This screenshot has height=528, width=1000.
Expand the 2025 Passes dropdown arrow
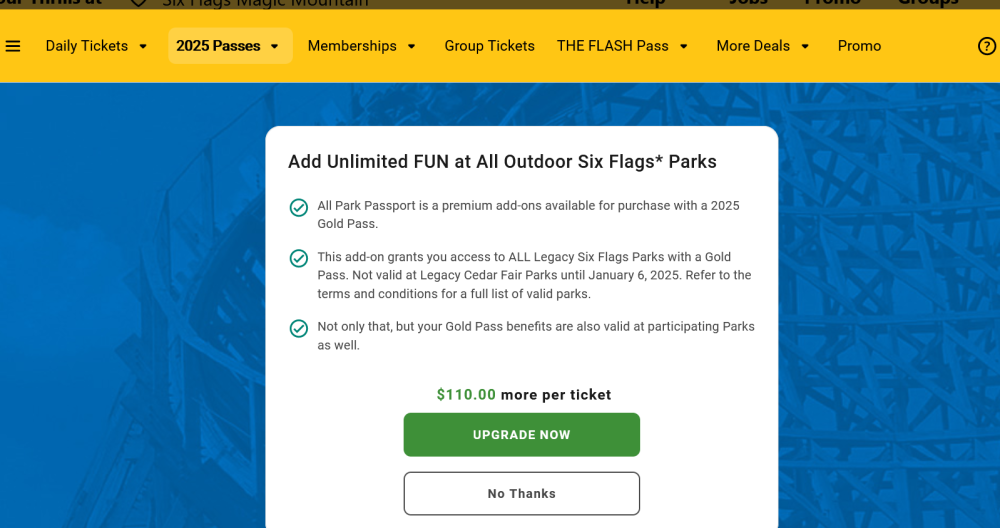click(x=275, y=46)
